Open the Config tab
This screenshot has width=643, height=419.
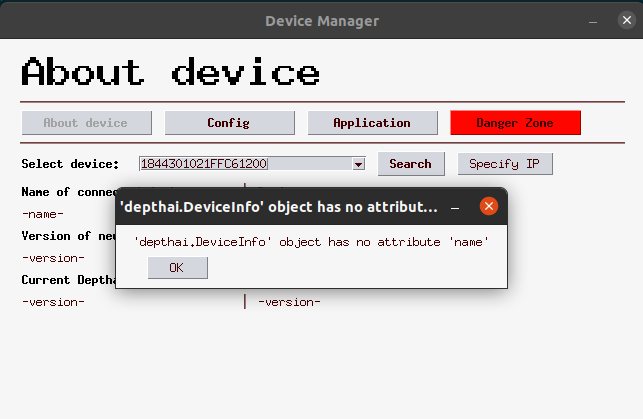pos(229,123)
